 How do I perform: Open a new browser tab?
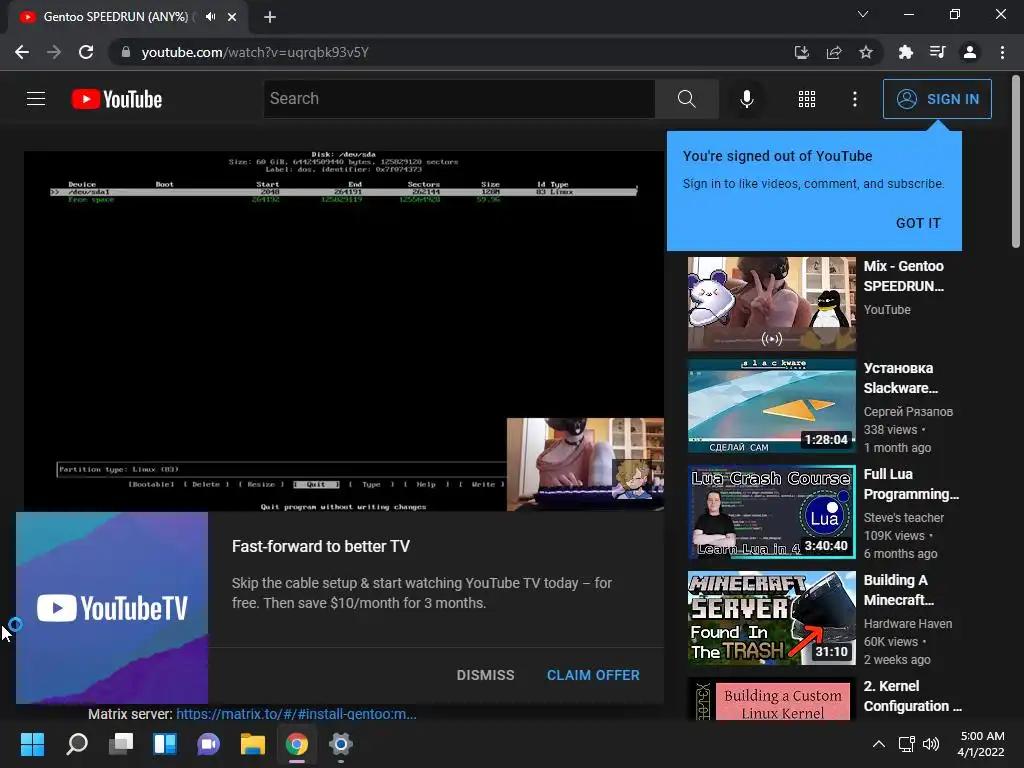coord(270,17)
